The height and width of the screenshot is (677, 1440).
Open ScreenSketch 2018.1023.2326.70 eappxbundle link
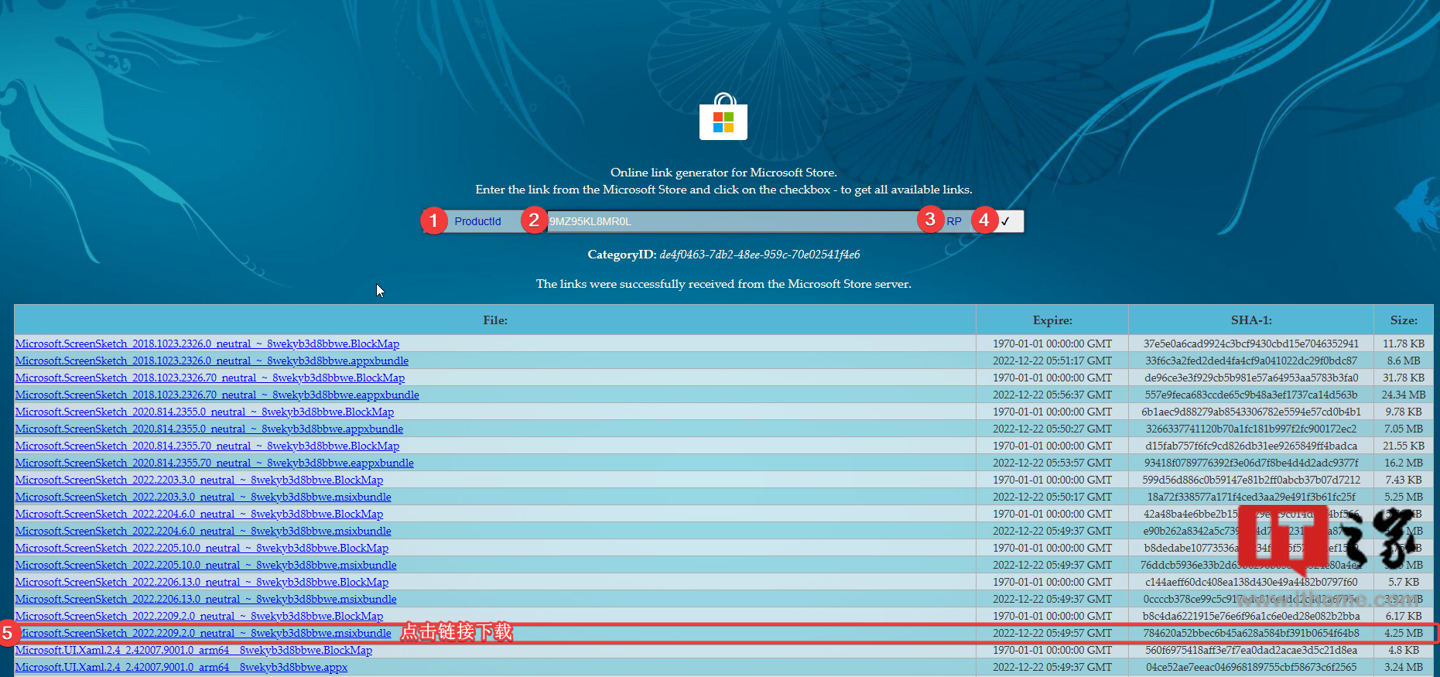point(217,395)
